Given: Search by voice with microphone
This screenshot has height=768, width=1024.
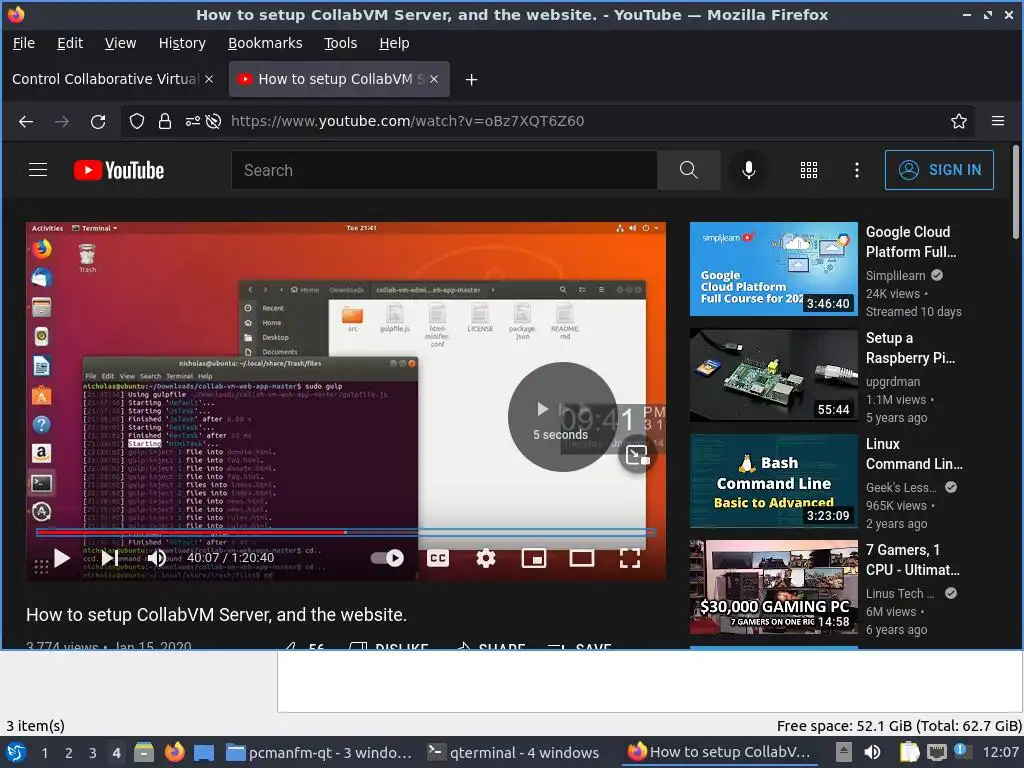Looking at the screenshot, I should 748,170.
